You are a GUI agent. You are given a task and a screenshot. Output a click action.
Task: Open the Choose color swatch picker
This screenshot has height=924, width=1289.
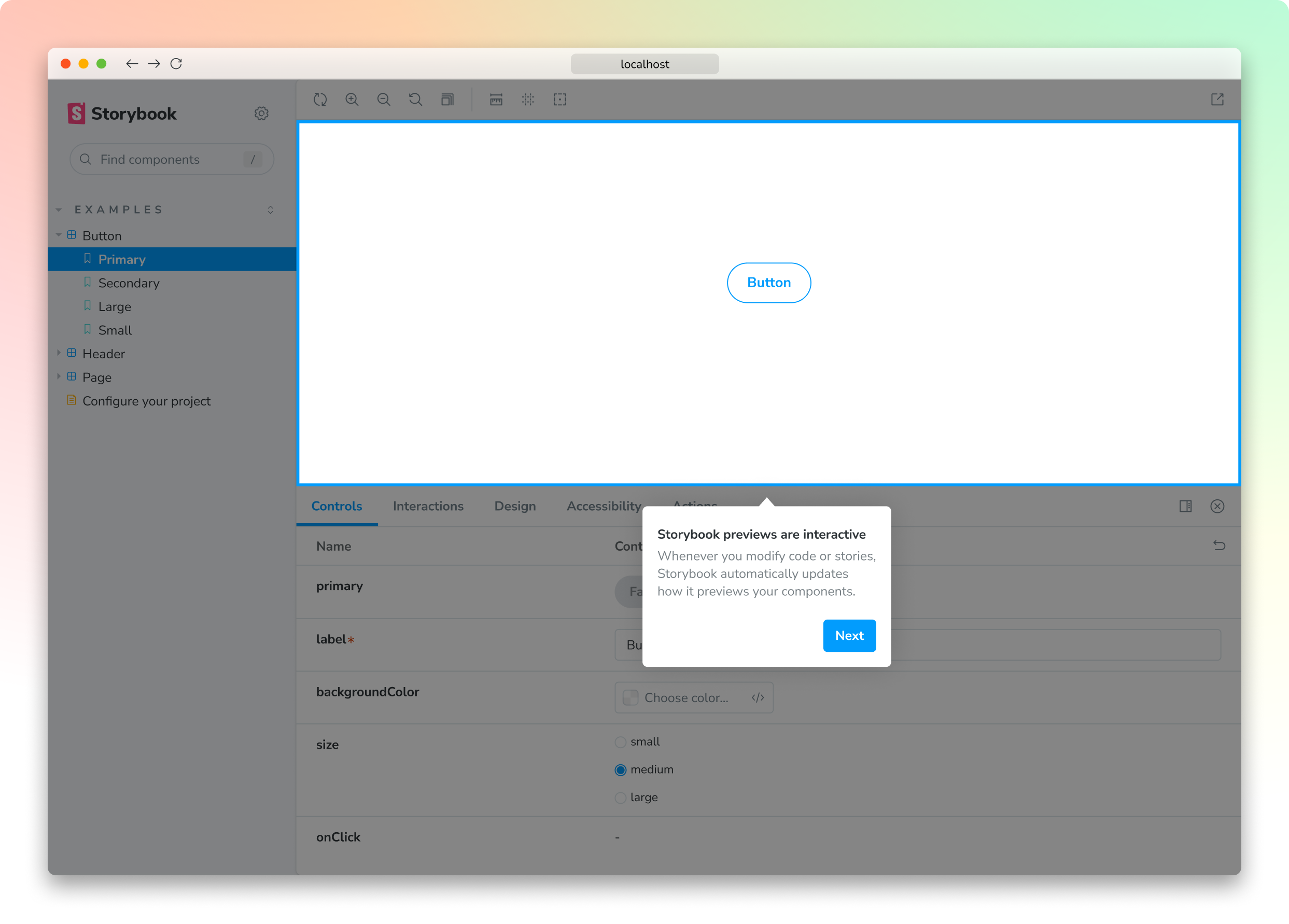pyautogui.click(x=631, y=698)
